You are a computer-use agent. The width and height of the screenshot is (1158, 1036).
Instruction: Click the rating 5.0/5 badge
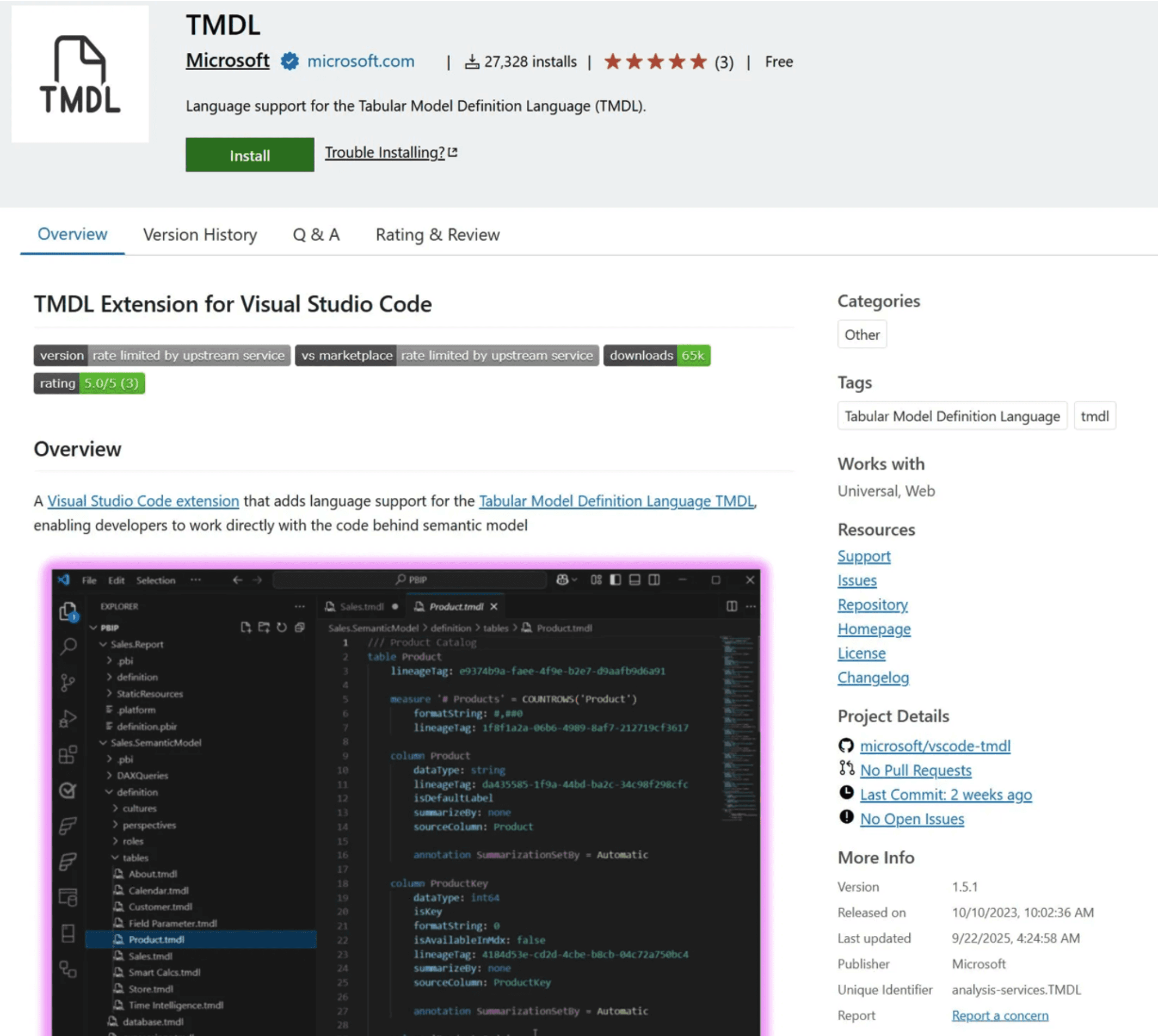point(89,383)
